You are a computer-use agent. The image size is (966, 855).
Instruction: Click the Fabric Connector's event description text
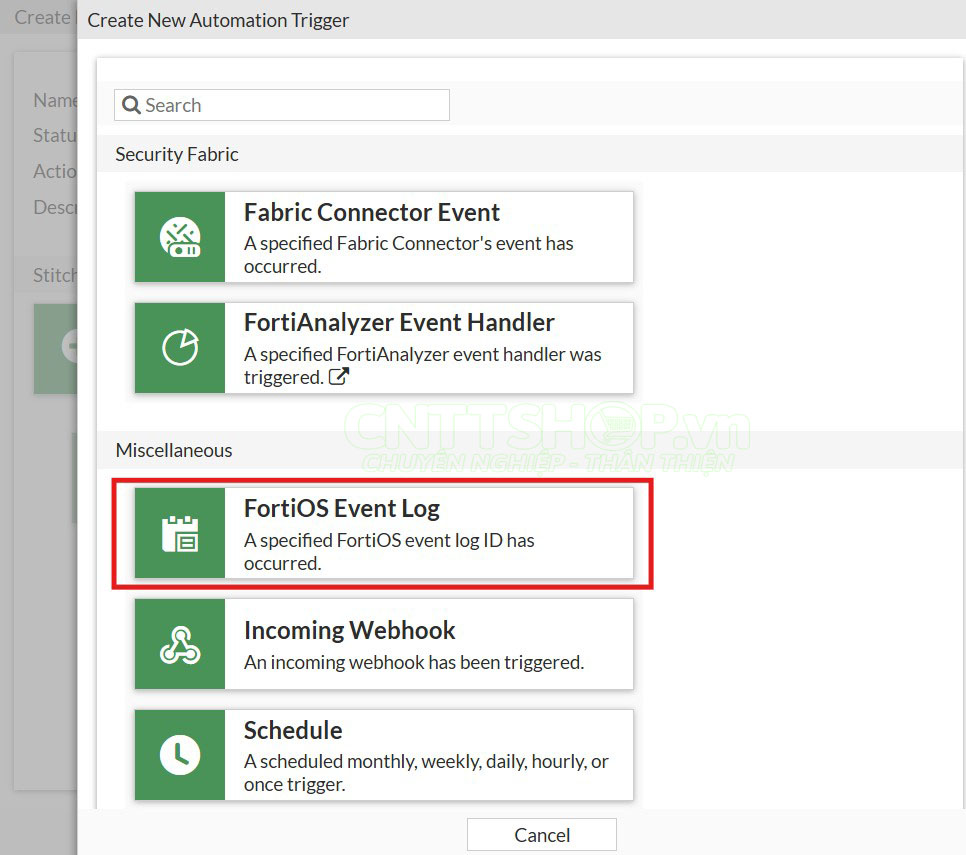408,254
